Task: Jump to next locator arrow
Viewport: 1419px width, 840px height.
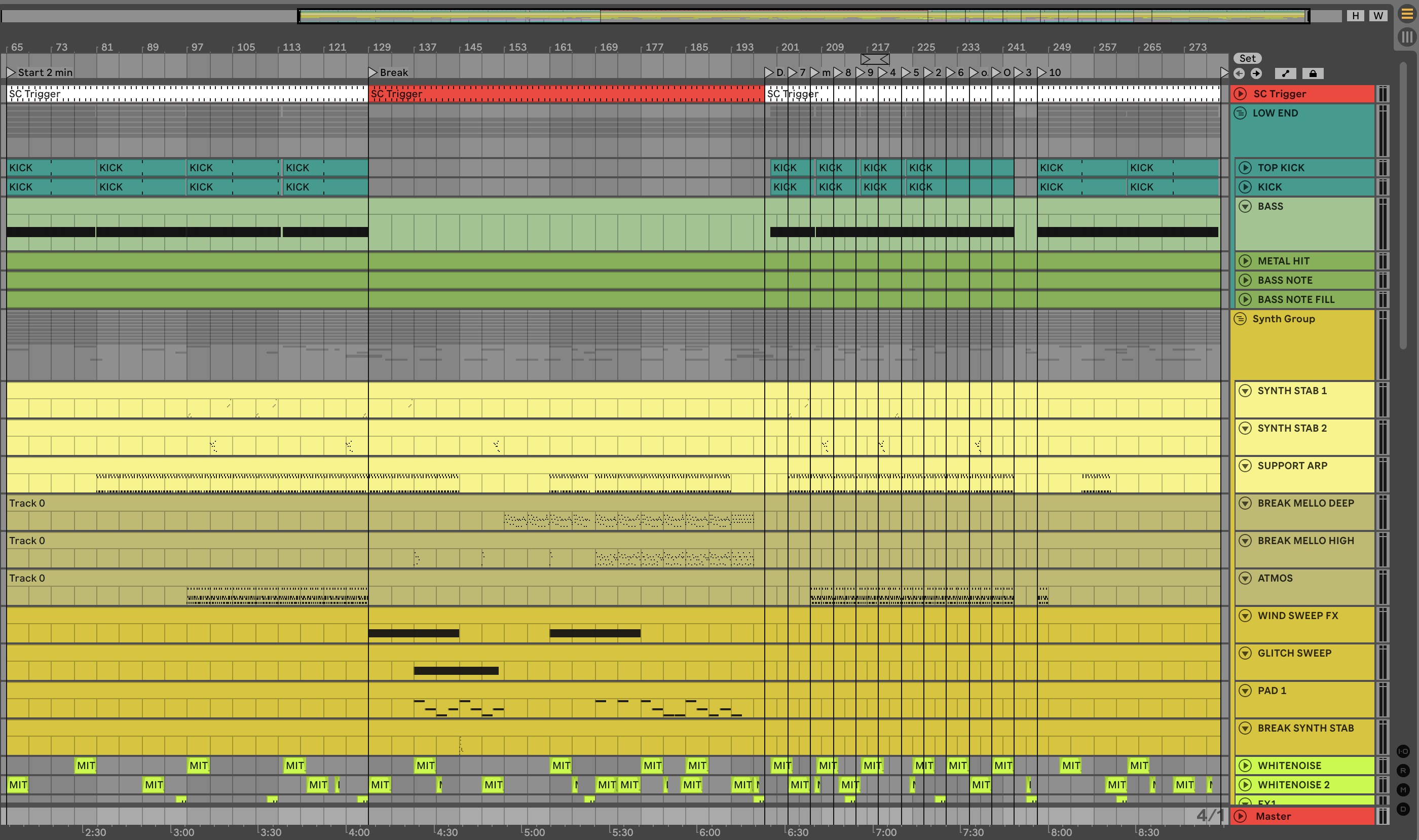Action: click(x=1256, y=73)
